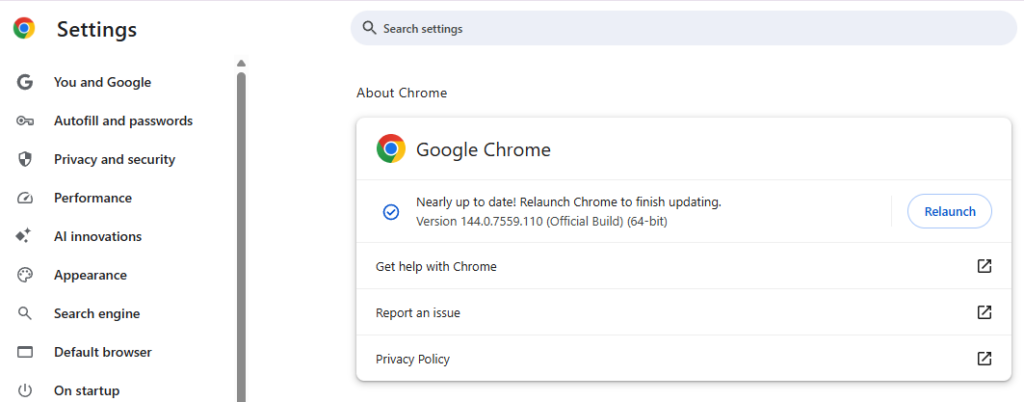Click the Performance gauge icon
The height and width of the screenshot is (402, 1024).
point(25,198)
